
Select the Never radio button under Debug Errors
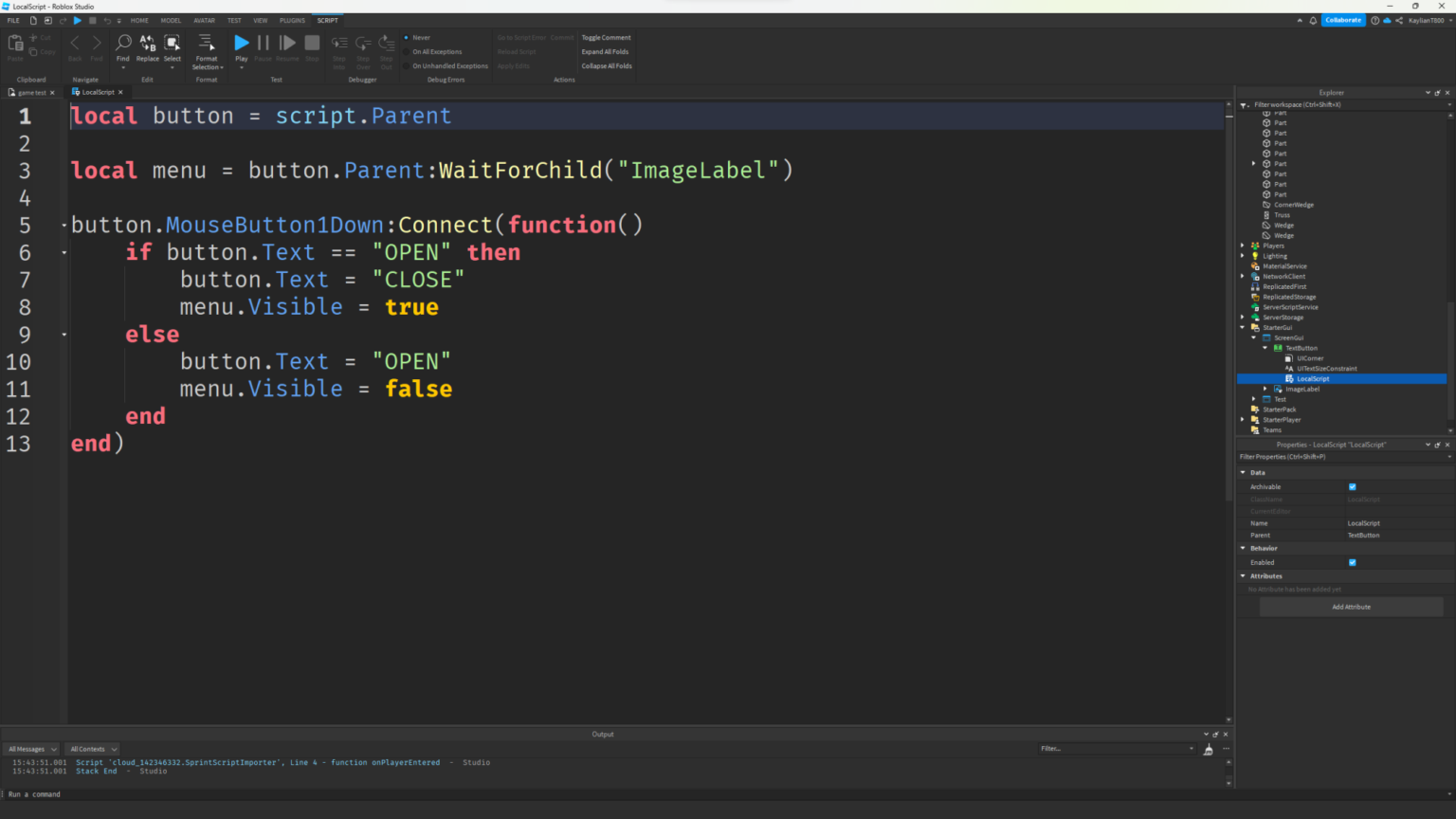(408, 37)
